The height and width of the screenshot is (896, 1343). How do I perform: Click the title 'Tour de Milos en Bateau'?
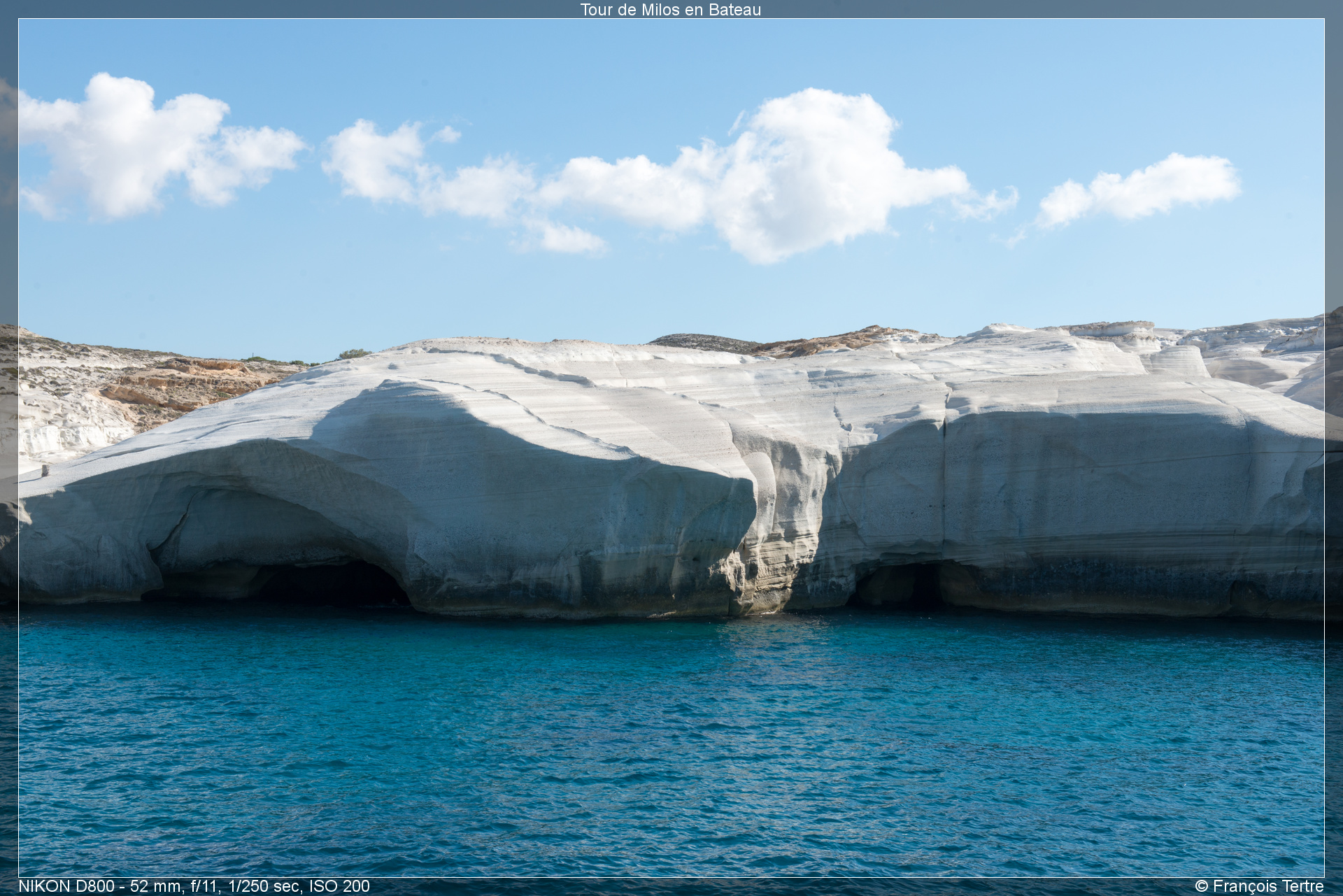click(670, 10)
